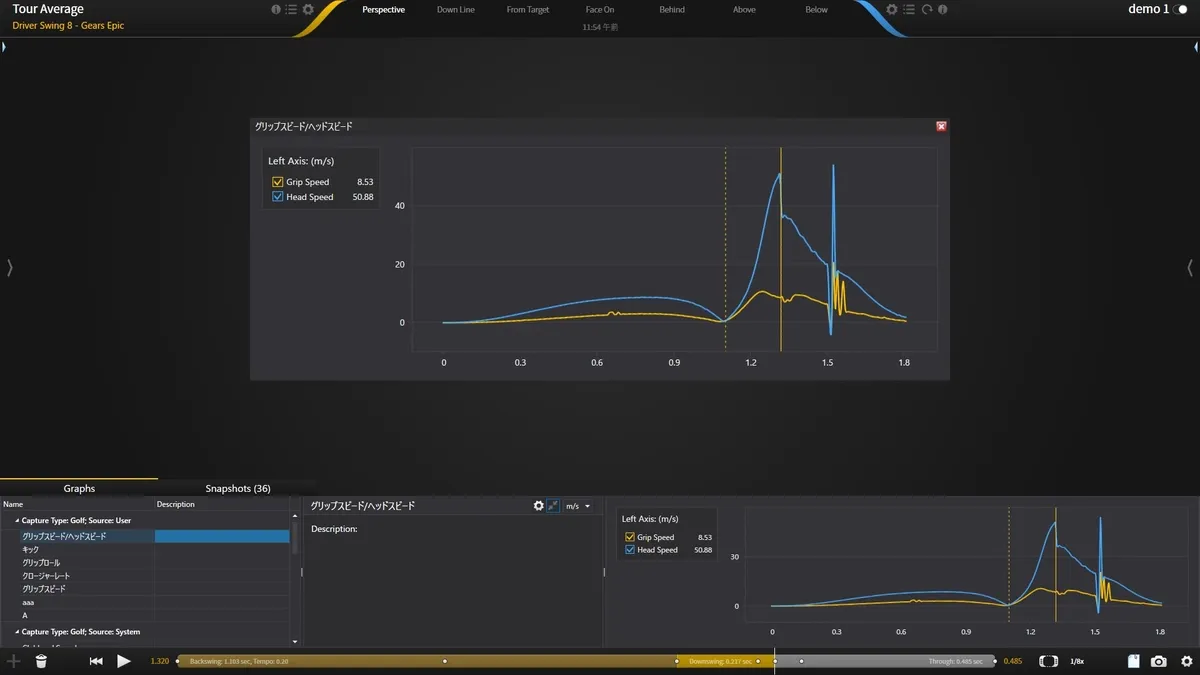Rewind to the swing start
Screen dimensions: 1200x675
(96, 661)
